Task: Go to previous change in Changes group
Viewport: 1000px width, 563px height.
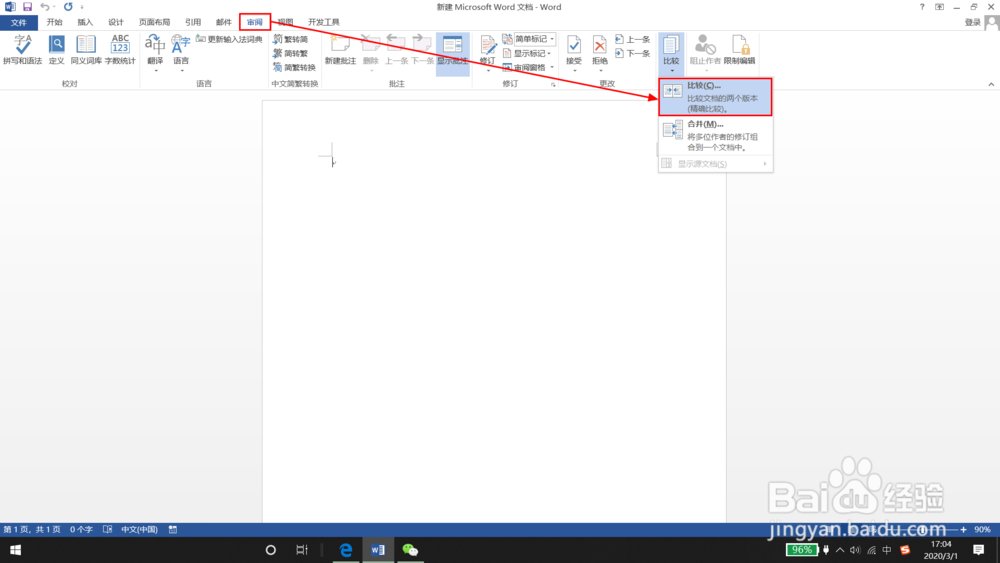Action: coord(633,39)
